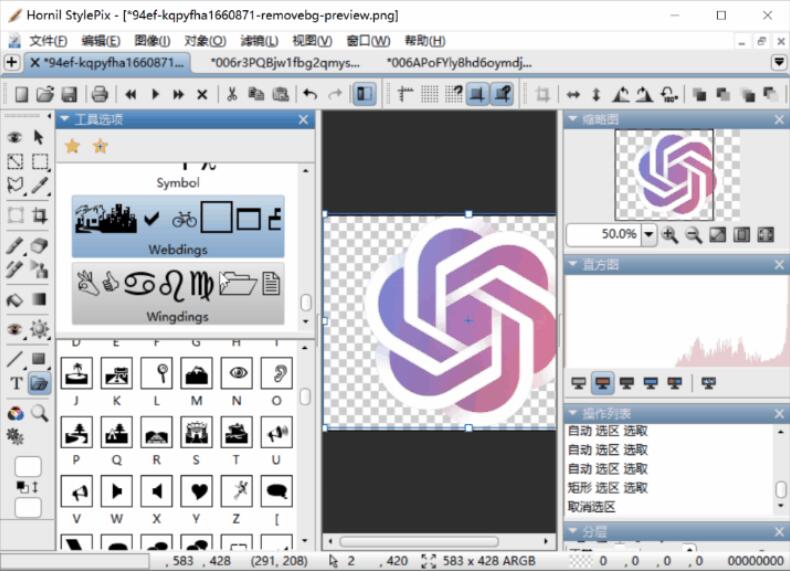
Task: Open the color picker tool
Action: 15,414
